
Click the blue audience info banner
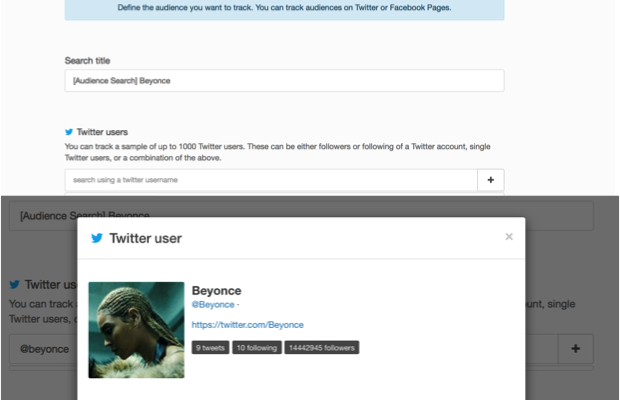(x=284, y=10)
